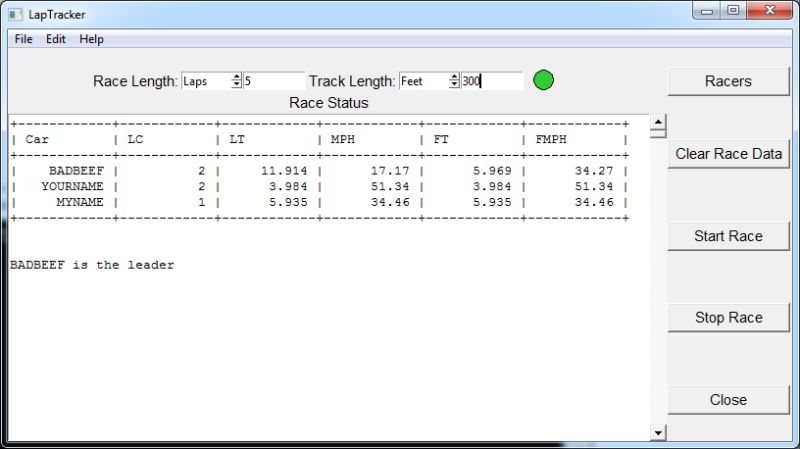The image size is (800, 449).
Task: Click the LT column header
Action: click(x=237, y=139)
